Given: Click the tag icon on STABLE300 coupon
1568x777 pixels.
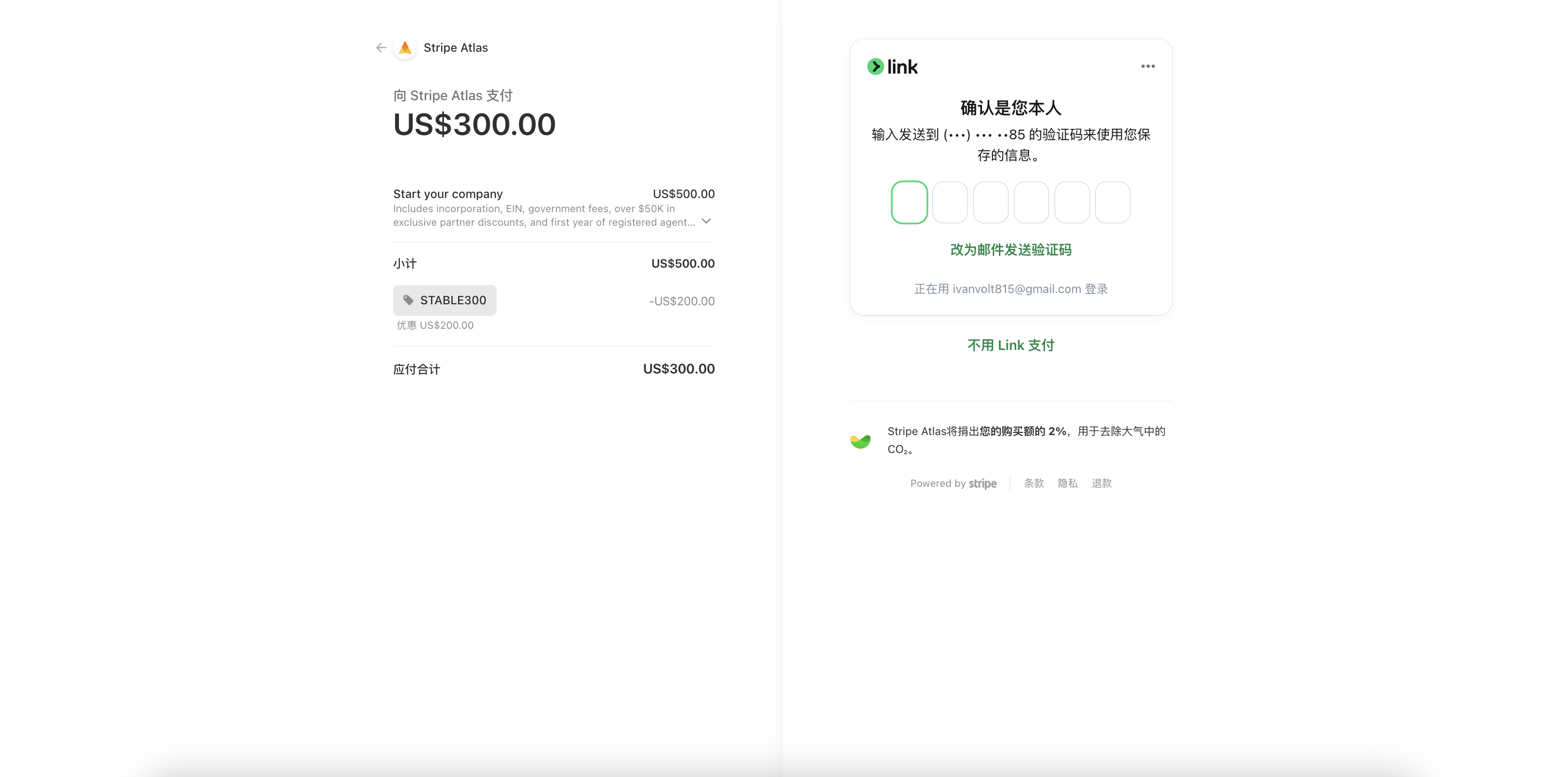Looking at the screenshot, I should coord(408,300).
